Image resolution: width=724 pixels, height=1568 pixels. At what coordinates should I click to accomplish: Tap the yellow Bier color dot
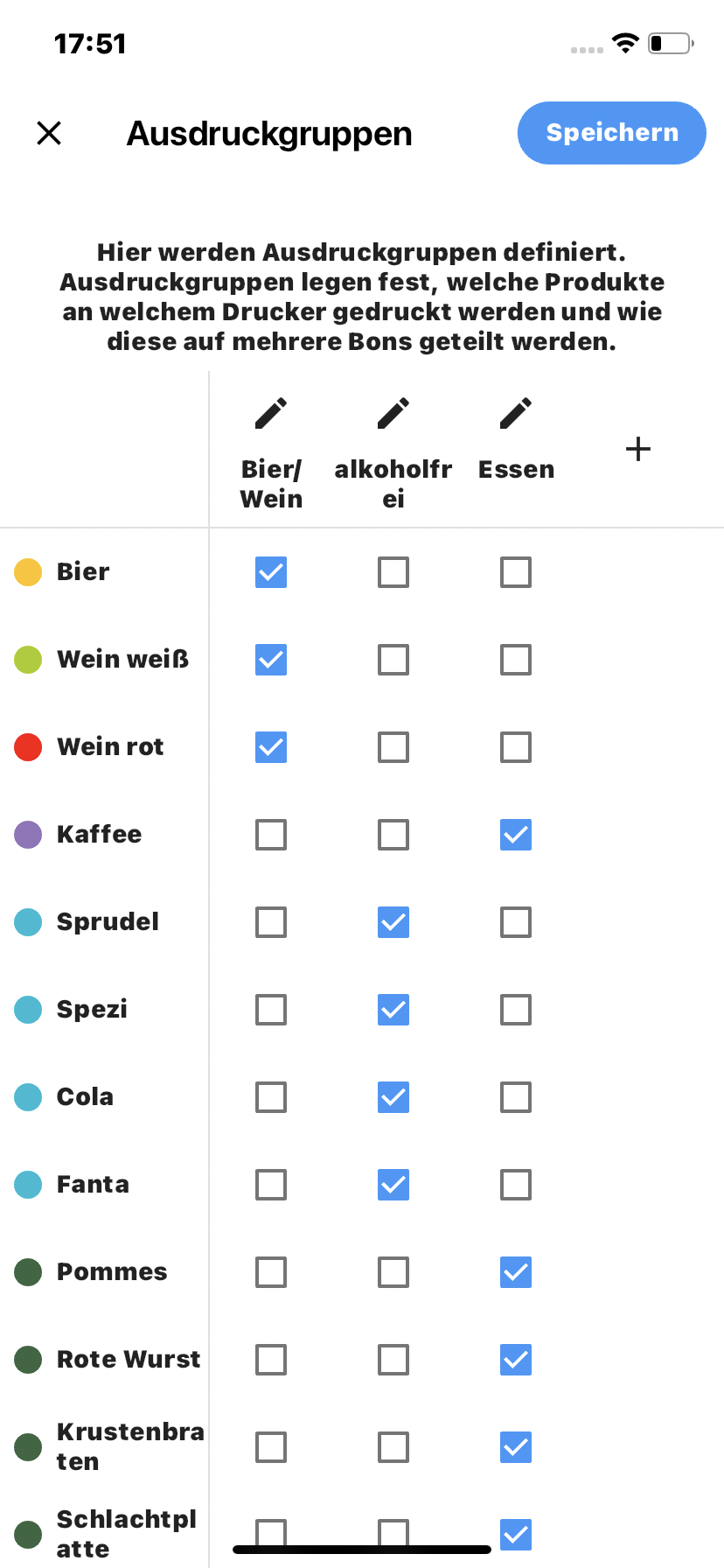pyautogui.click(x=28, y=572)
